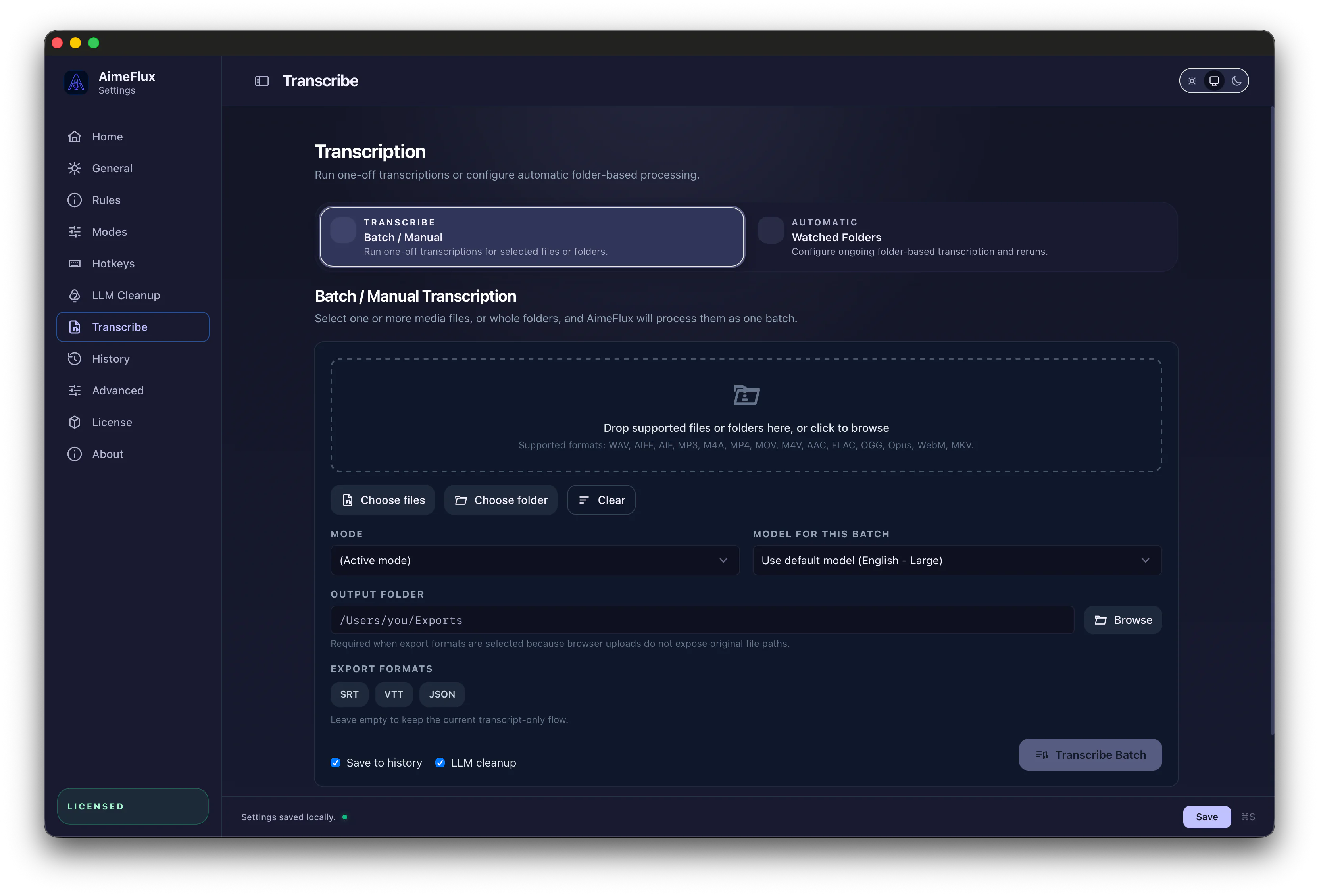The height and width of the screenshot is (896, 1319).
Task: Click the Modes sliders icon
Action: point(74,232)
